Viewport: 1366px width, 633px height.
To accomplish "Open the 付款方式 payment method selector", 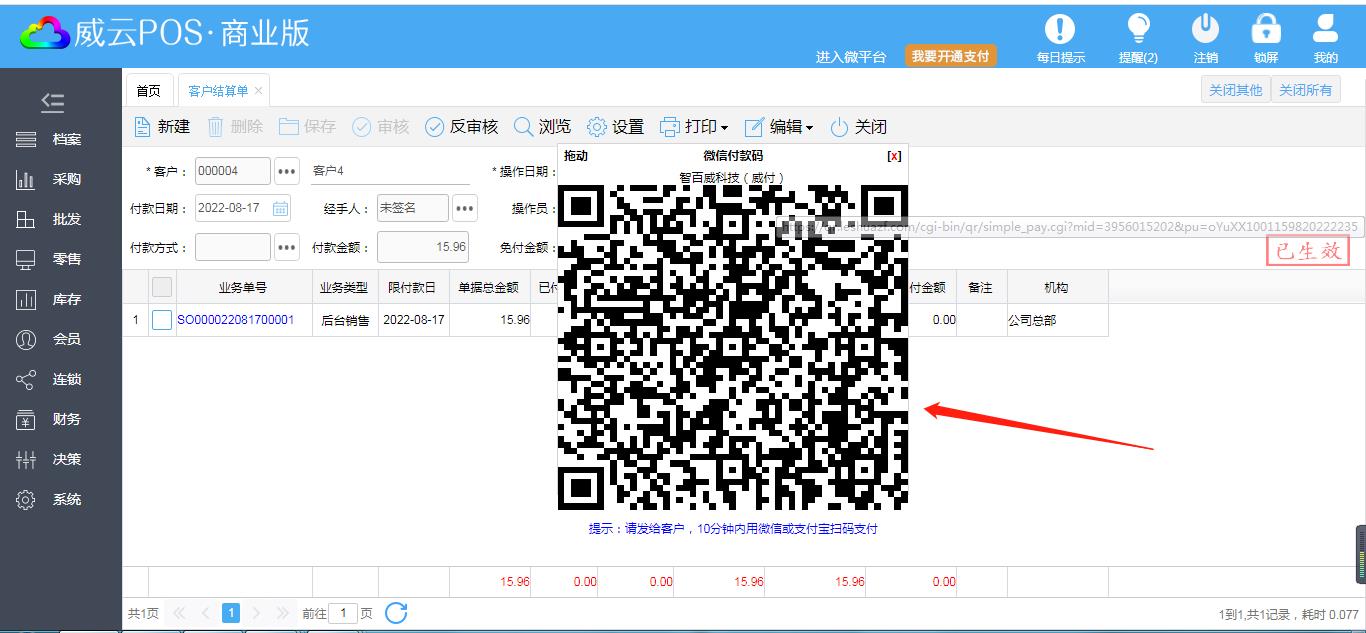I will [x=287, y=247].
